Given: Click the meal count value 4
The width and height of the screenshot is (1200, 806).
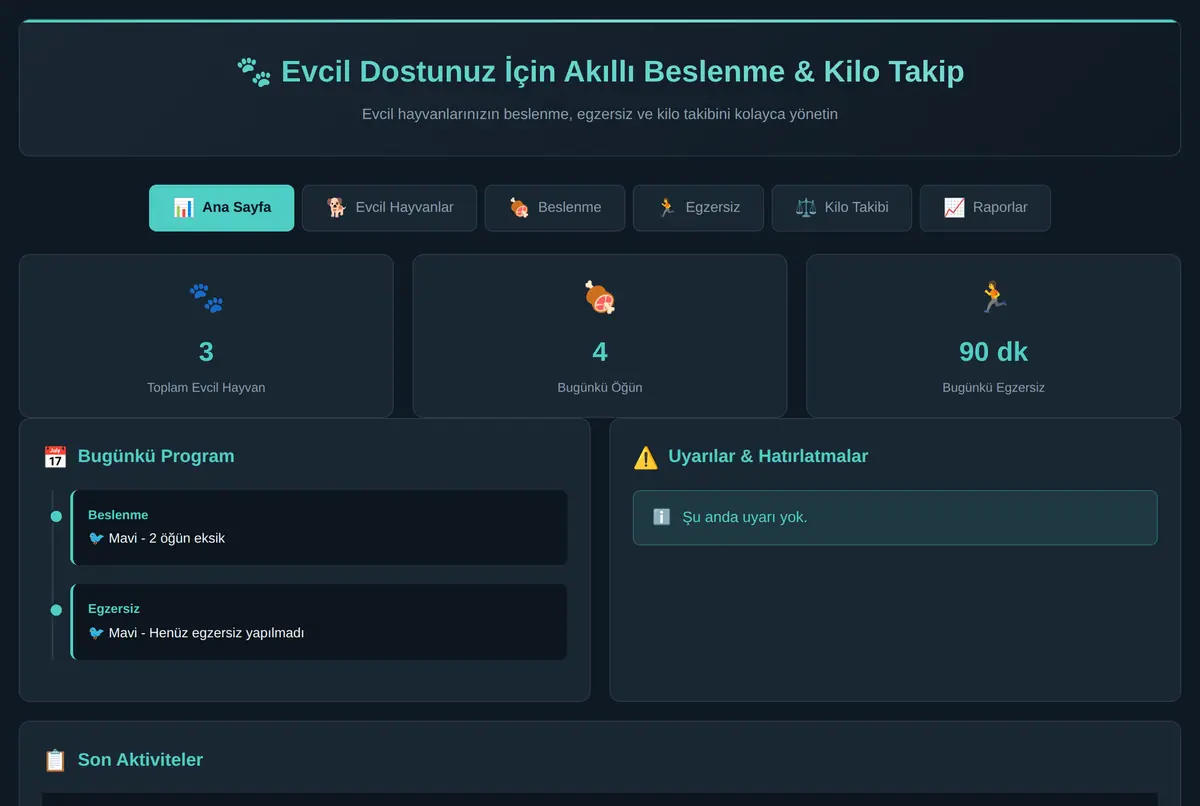Looking at the screenshot, I should click(x=600, y=352).
